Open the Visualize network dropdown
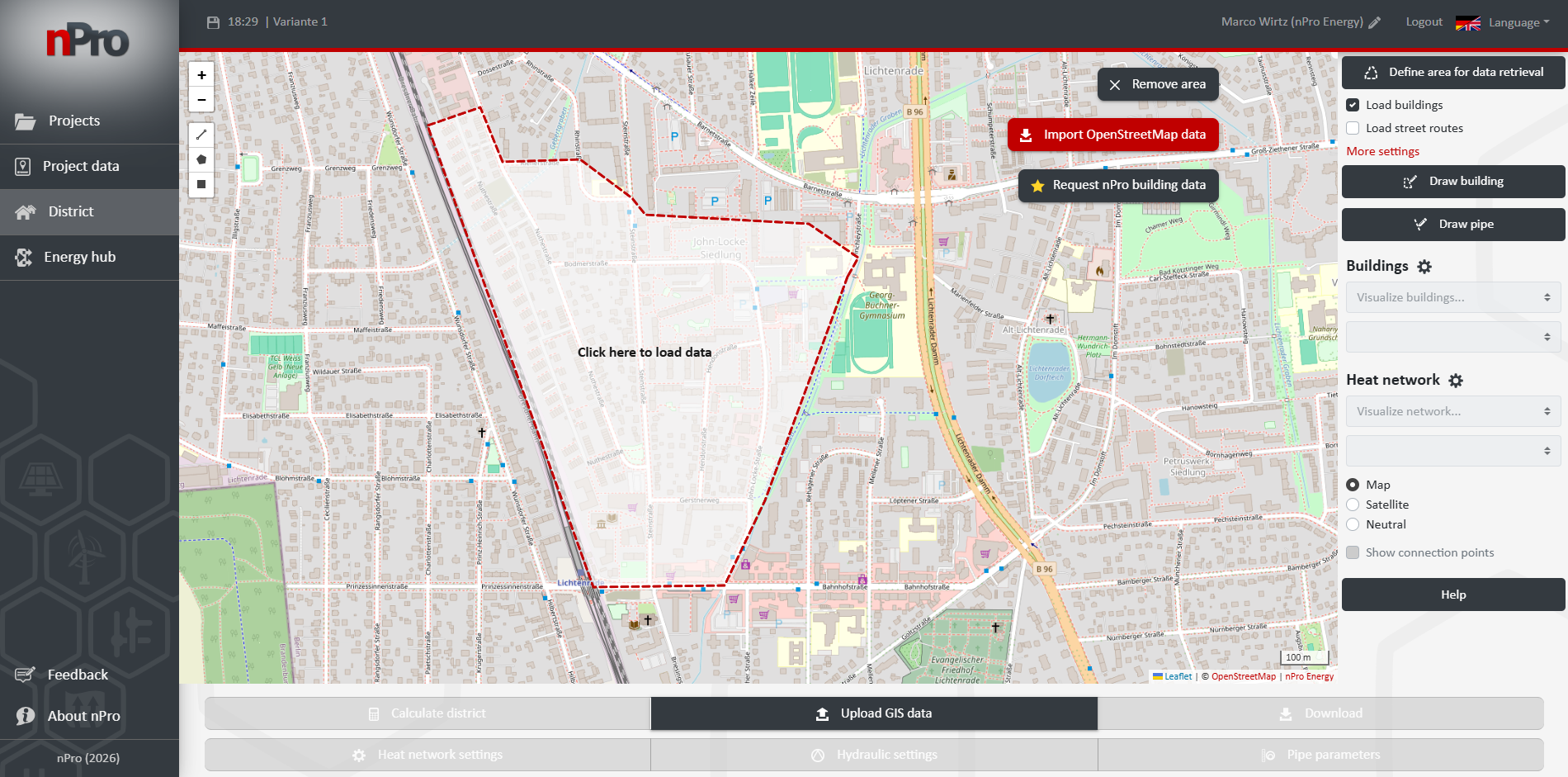Viewport: 1568px width, 777px height. [x=1452, y=410]
